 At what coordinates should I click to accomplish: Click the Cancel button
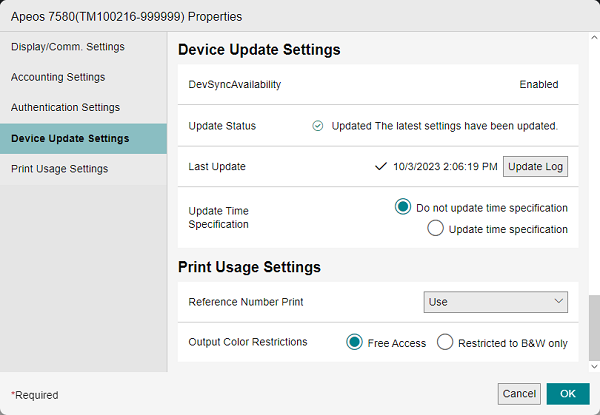click(x=519, y=394)
